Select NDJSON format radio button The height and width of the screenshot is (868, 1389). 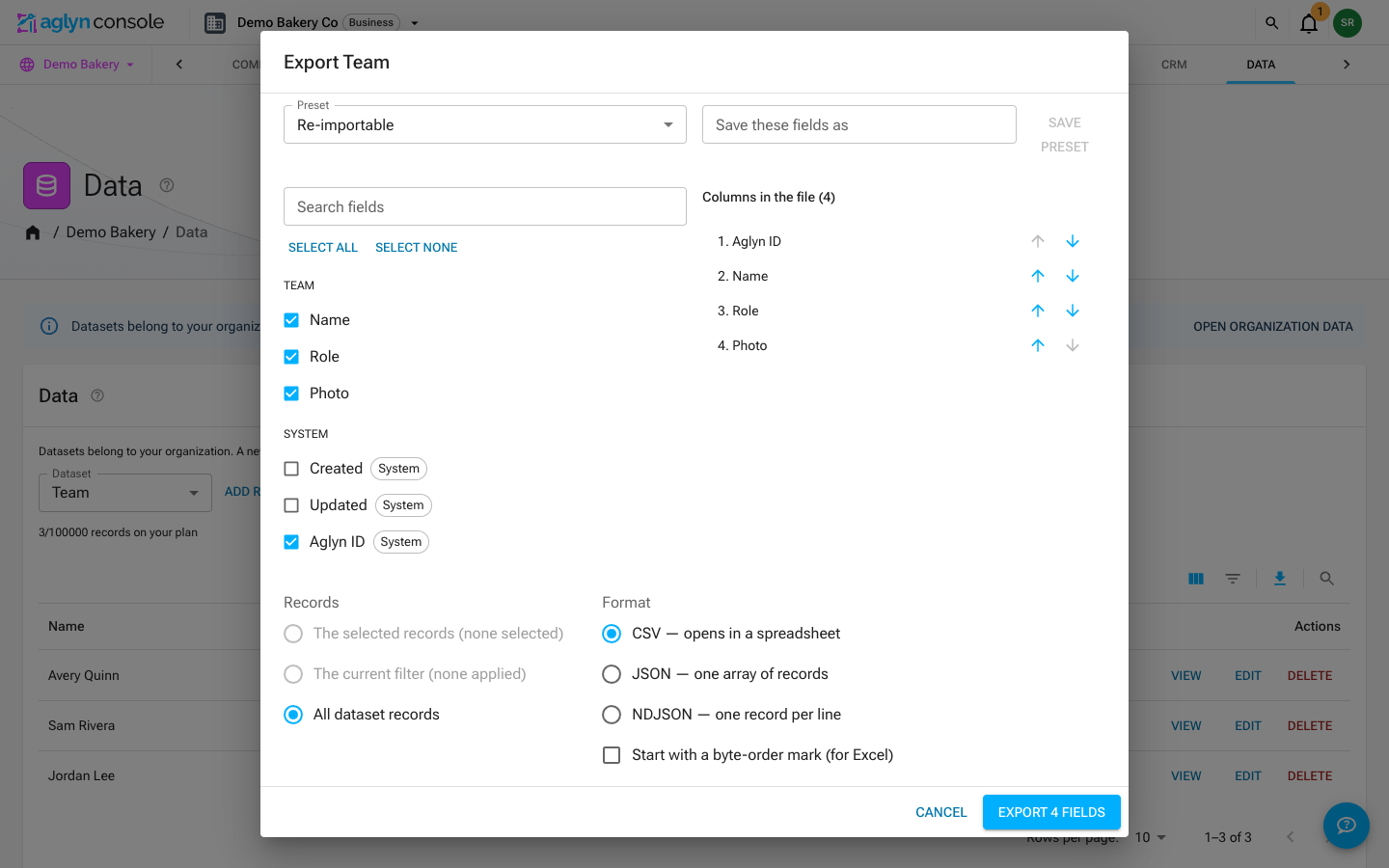[612, 715]
